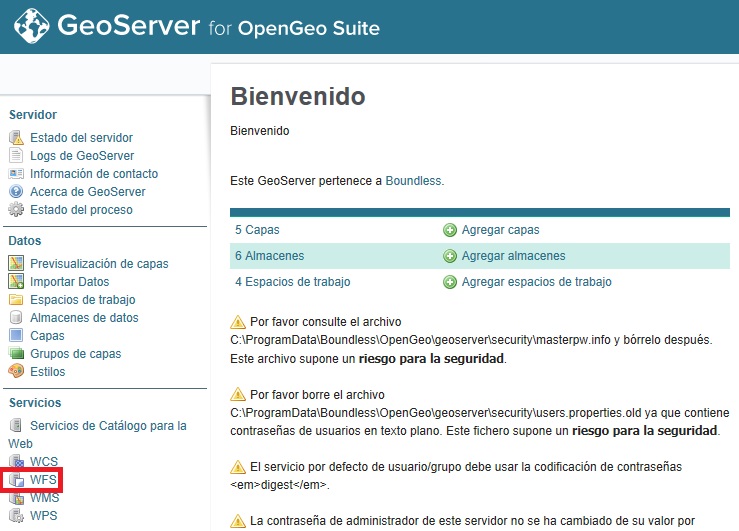Click the Servicios de Catálogo server icon

[16, 425]
